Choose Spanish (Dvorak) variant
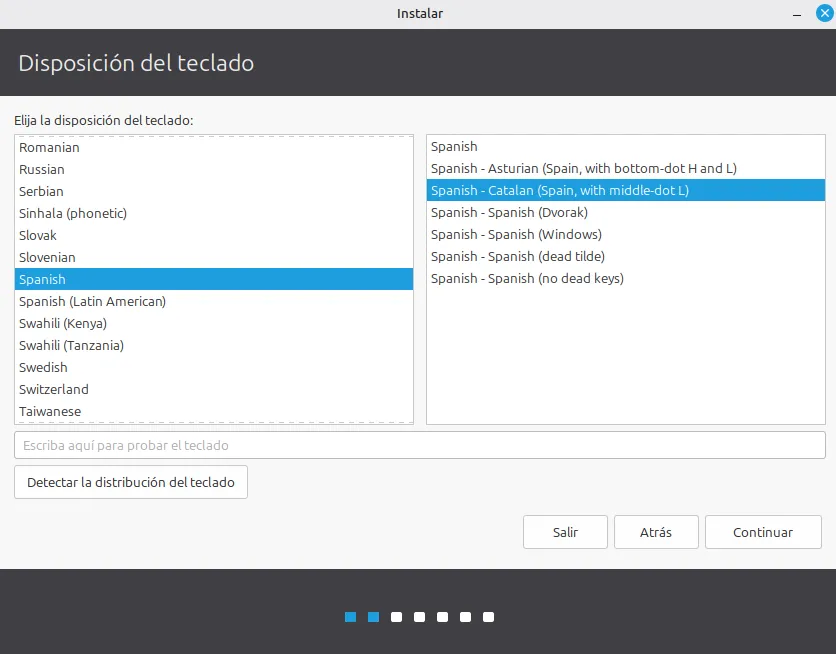Screen dimensions: 836x654 click(x=626, y=213)
